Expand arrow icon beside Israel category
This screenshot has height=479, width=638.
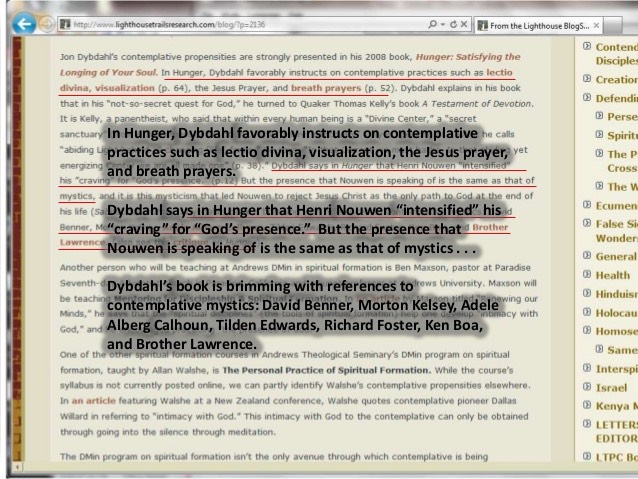(x=587, y=387)
